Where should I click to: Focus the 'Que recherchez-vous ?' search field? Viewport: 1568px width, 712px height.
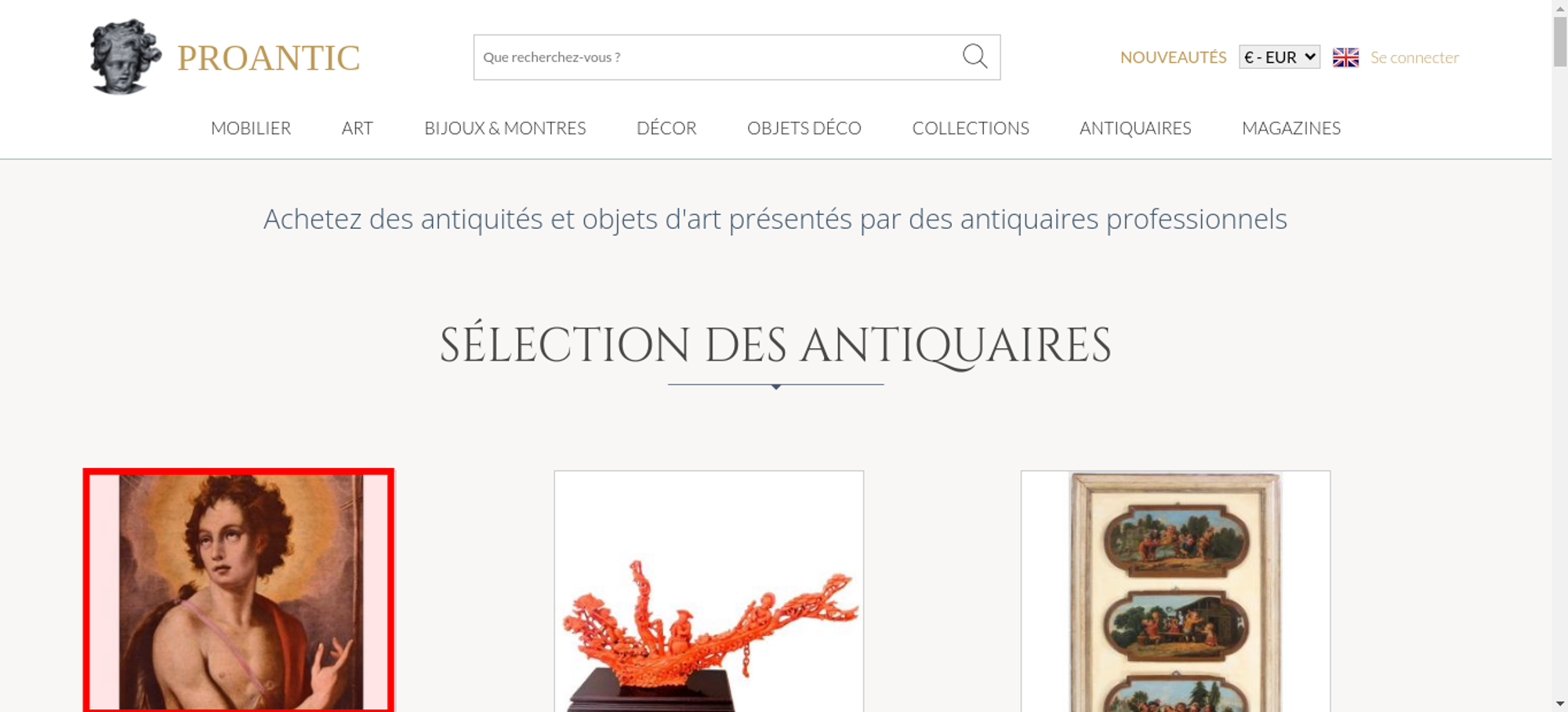[x=717, y=57]
